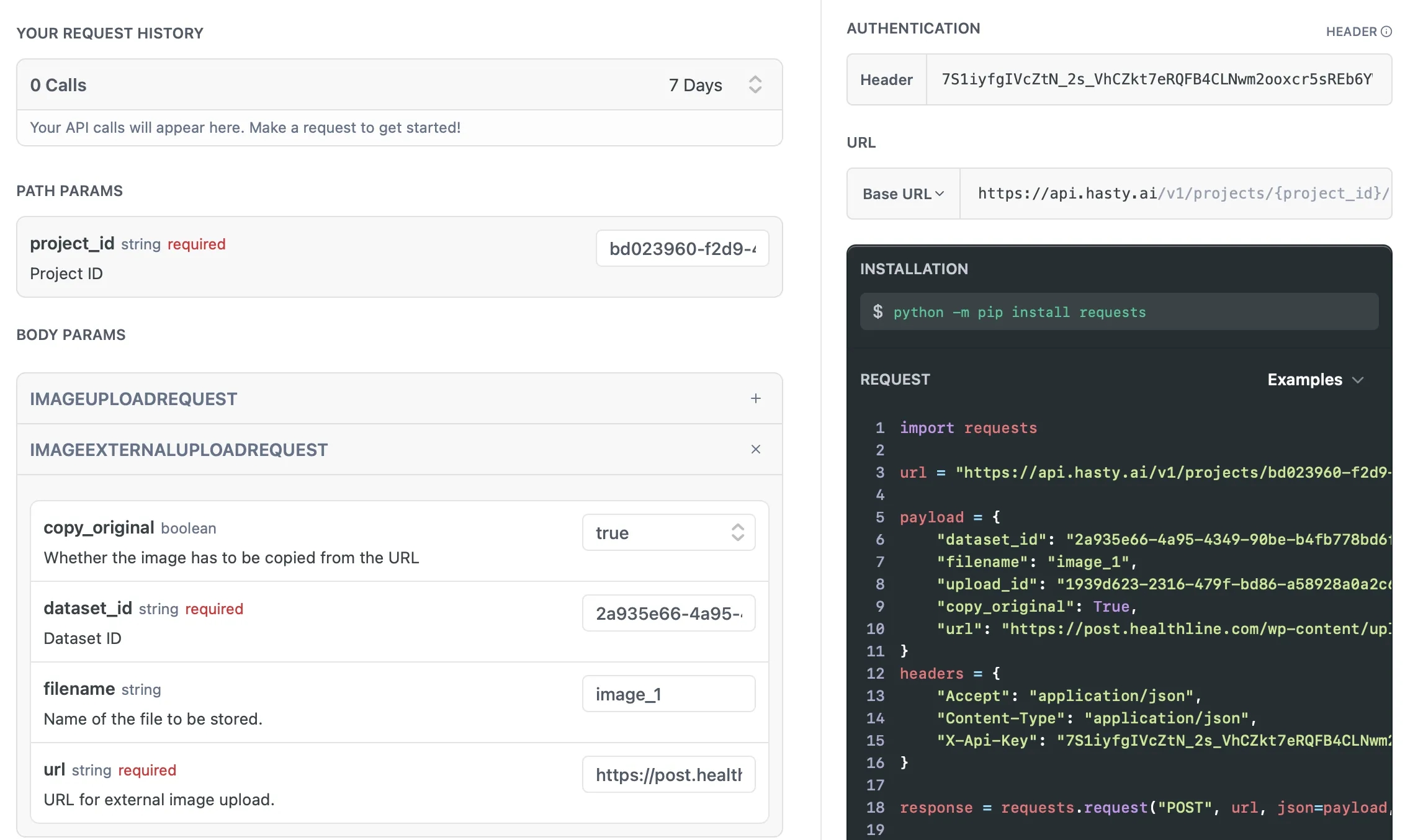This screenshot has width=1405, height=840.
Task: Click the HEADER info icon
Action: [1386, 32]
